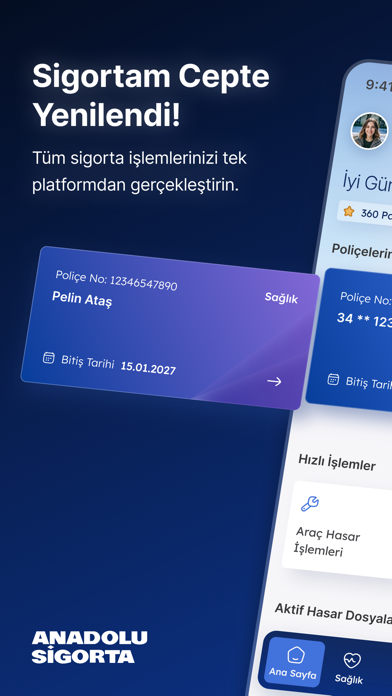
Task: Tap the home icon above Ana Sayfa
Action: (295, 655)
